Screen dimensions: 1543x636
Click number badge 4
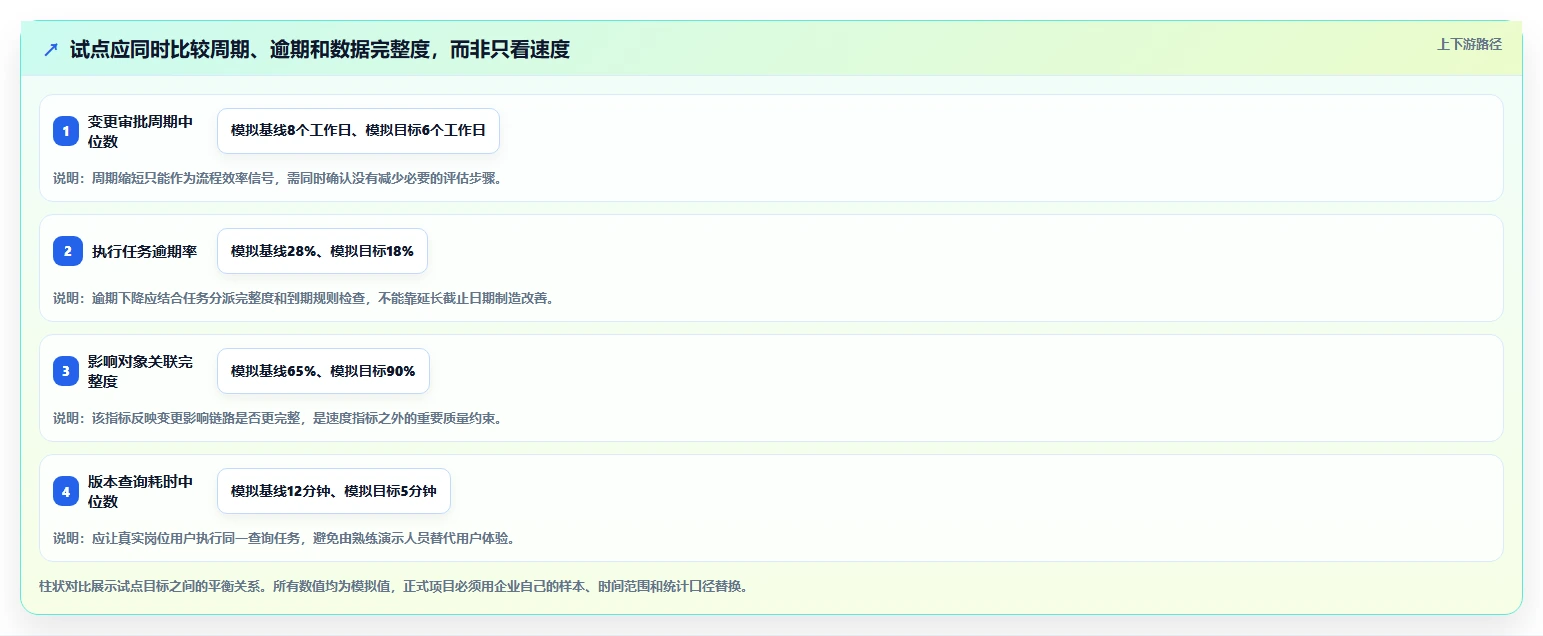[x=66, y=491]
